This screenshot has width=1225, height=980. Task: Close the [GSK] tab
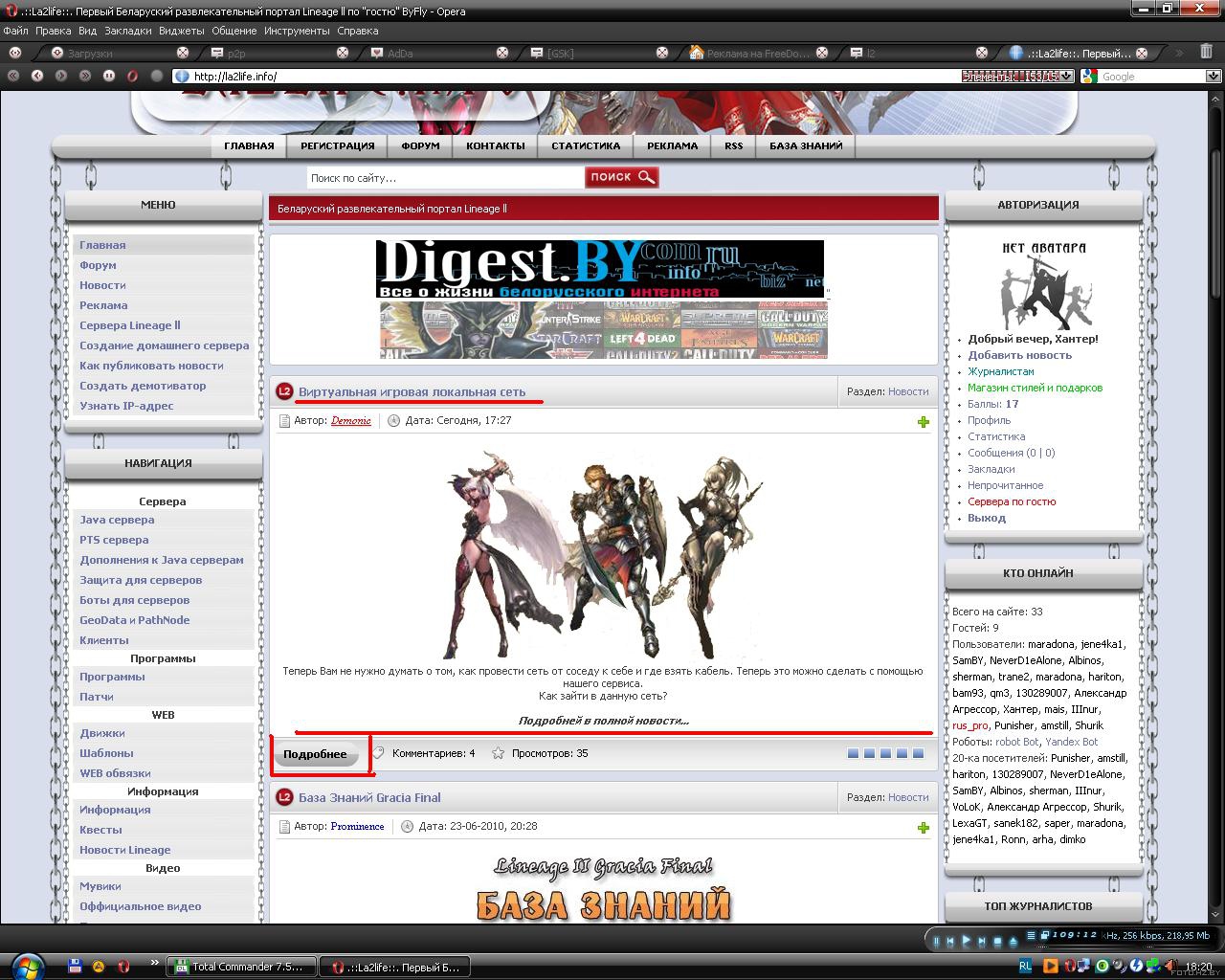pyautogui.click(x=662, y=53)
